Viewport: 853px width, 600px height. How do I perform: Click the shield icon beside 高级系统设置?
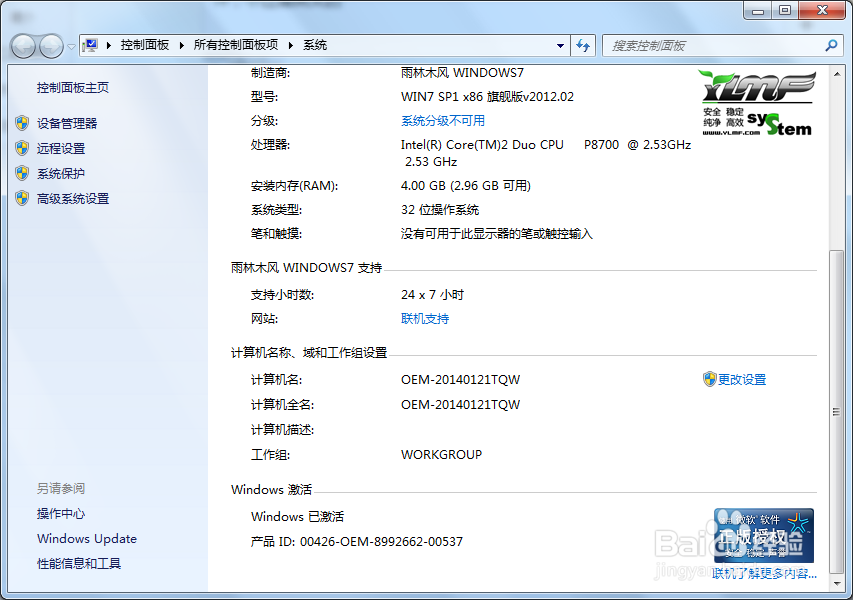[x=22, y=198]
